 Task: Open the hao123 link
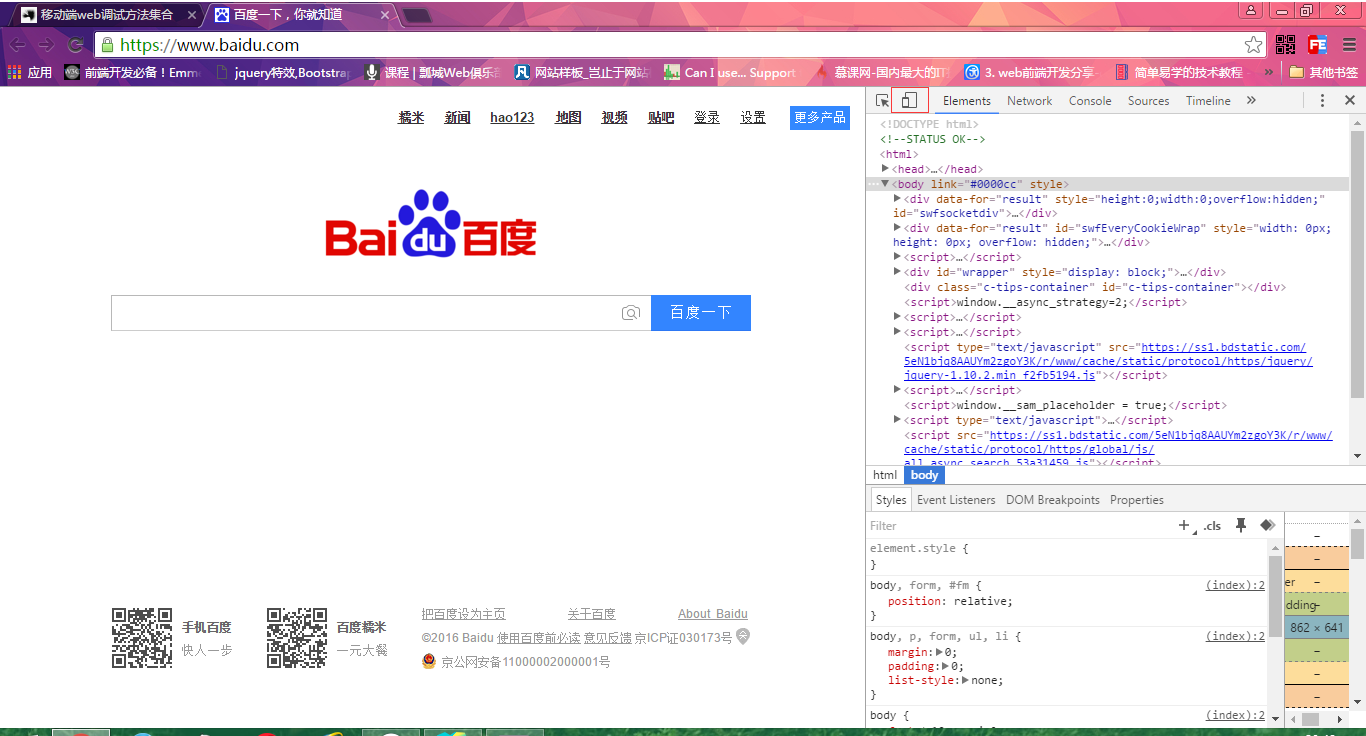(x=512, y=117)
